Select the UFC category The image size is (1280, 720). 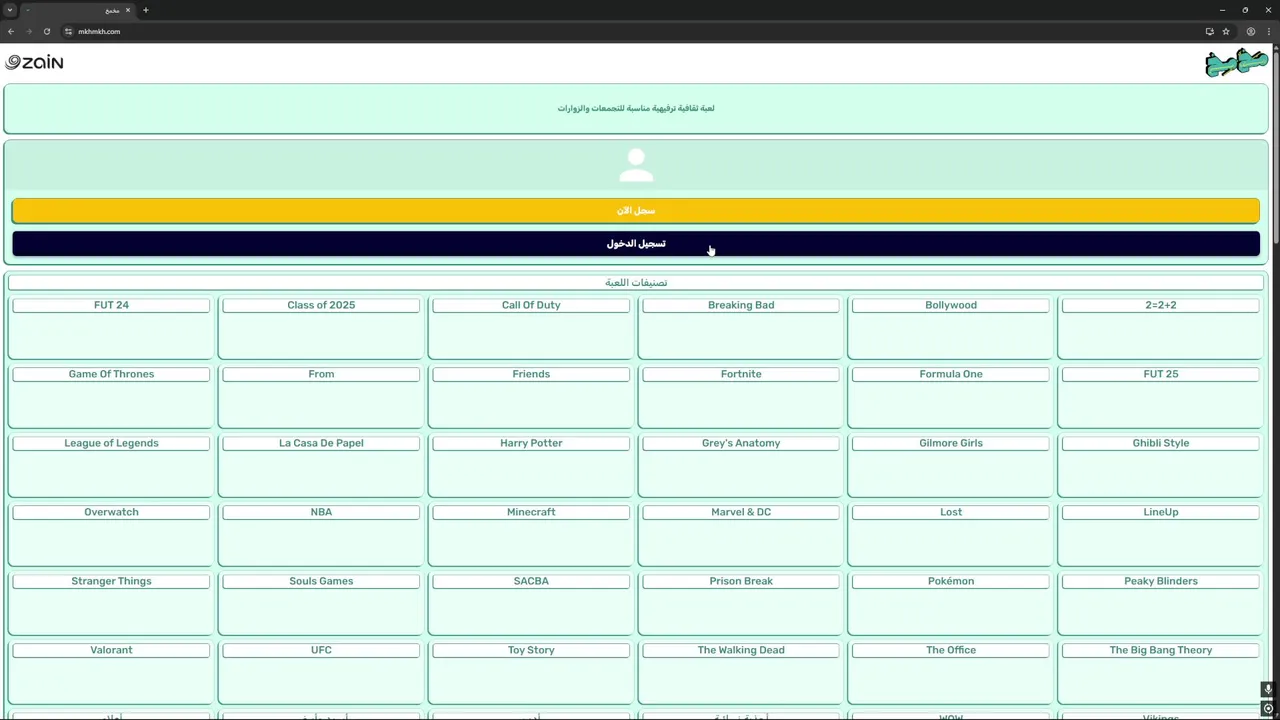[x=321, y=672]
